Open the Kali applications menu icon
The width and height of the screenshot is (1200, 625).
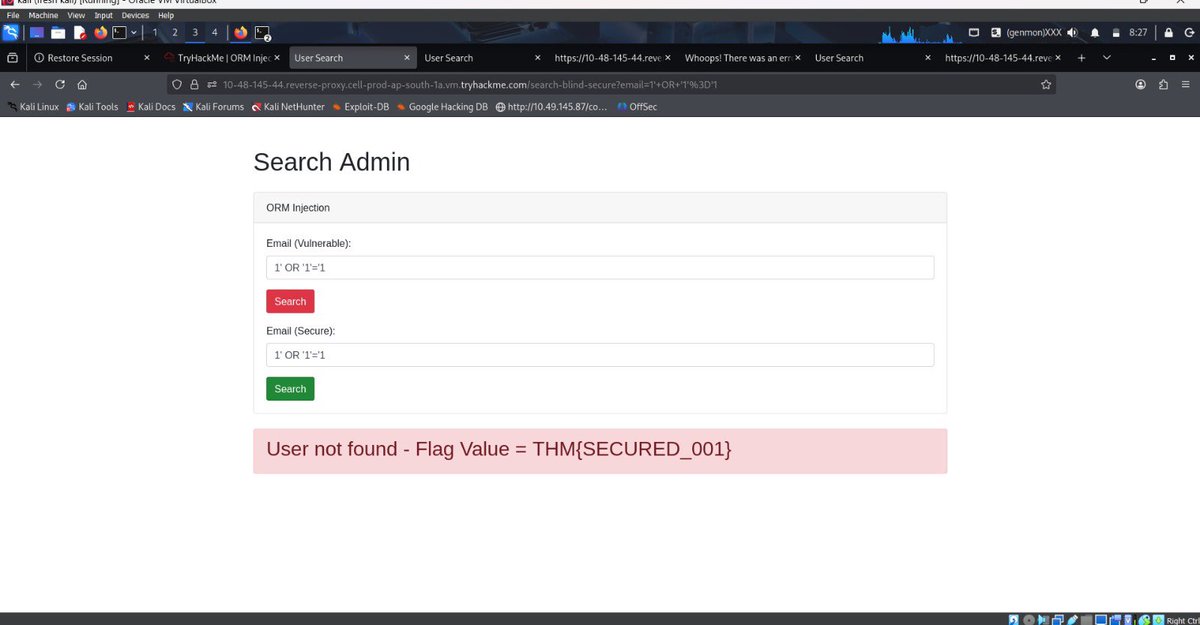(x=11, y=32)
